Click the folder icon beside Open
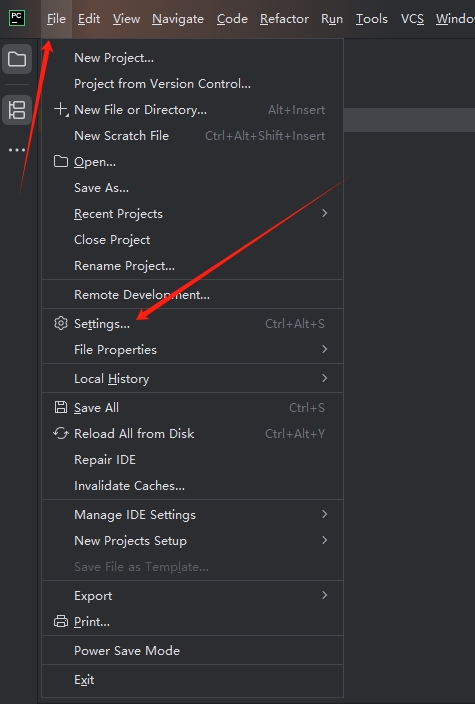Viewport: 475px width, 704px height. coord(61,161)
